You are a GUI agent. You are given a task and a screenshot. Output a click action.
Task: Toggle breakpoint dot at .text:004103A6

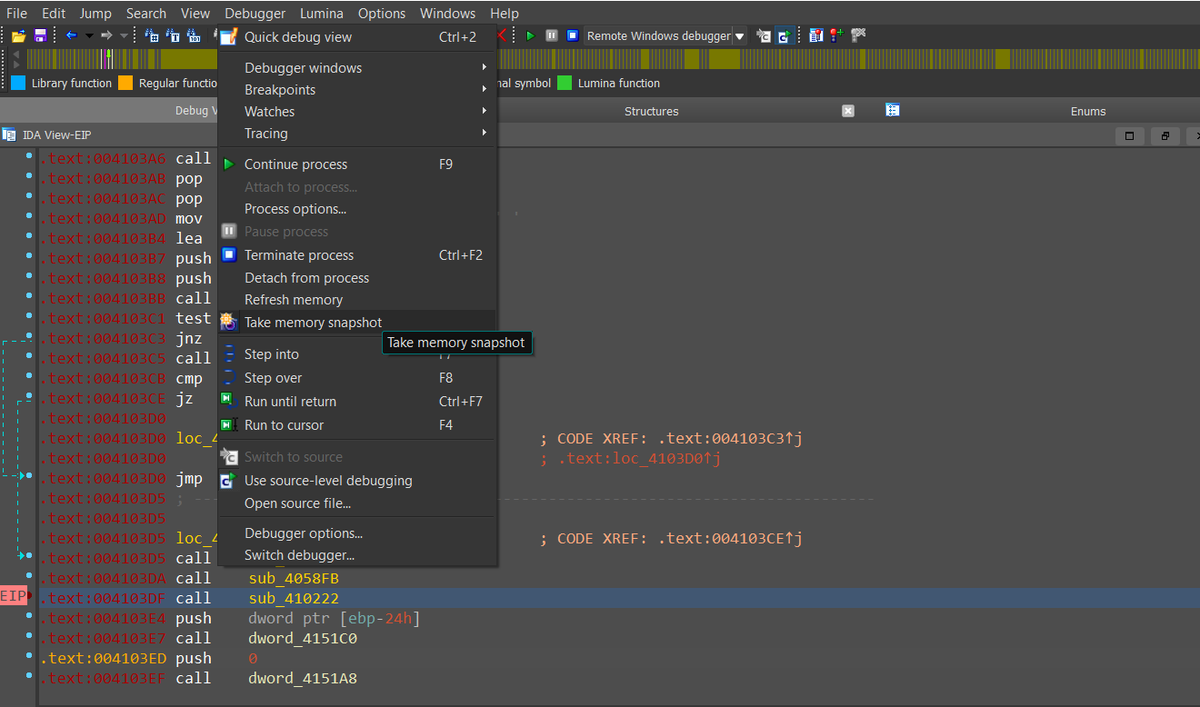(31, 158)
